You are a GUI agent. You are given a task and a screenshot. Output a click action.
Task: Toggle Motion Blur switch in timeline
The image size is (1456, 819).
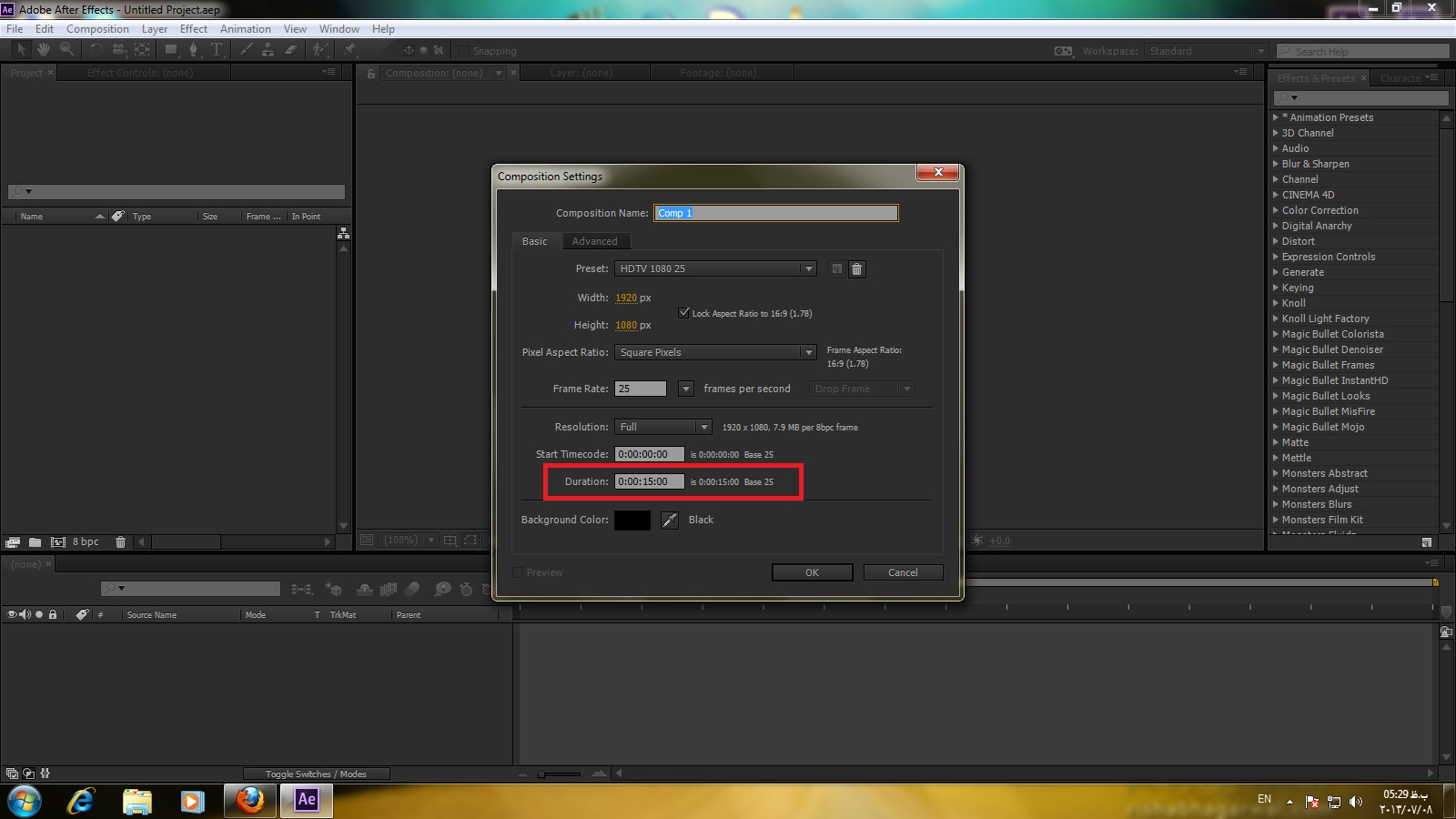[x=412, y=590]
